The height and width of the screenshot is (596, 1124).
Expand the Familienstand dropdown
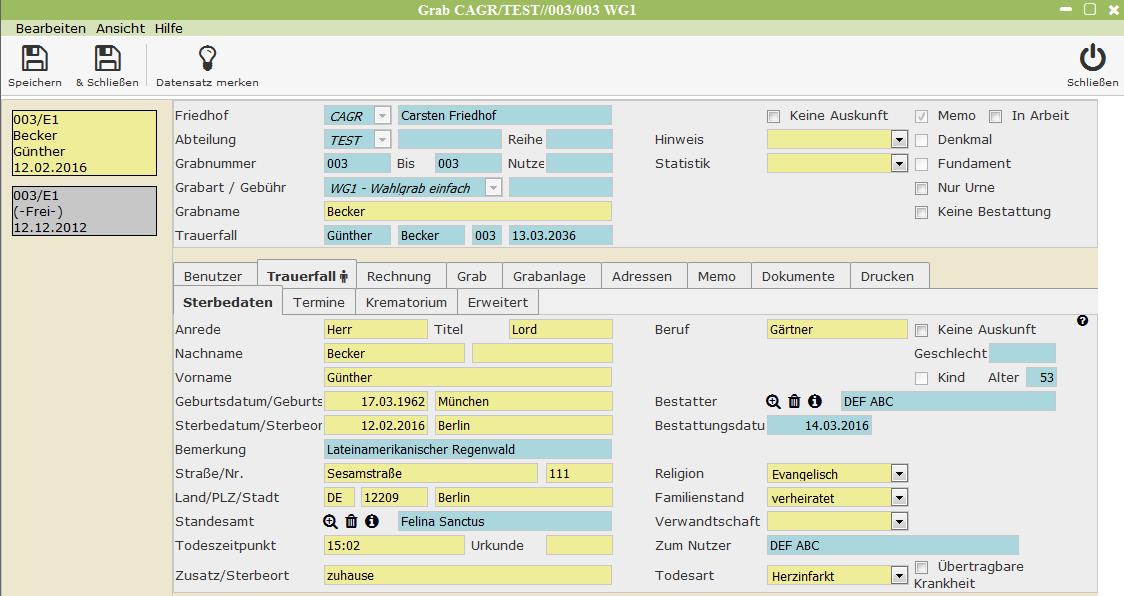pos(899,498)
